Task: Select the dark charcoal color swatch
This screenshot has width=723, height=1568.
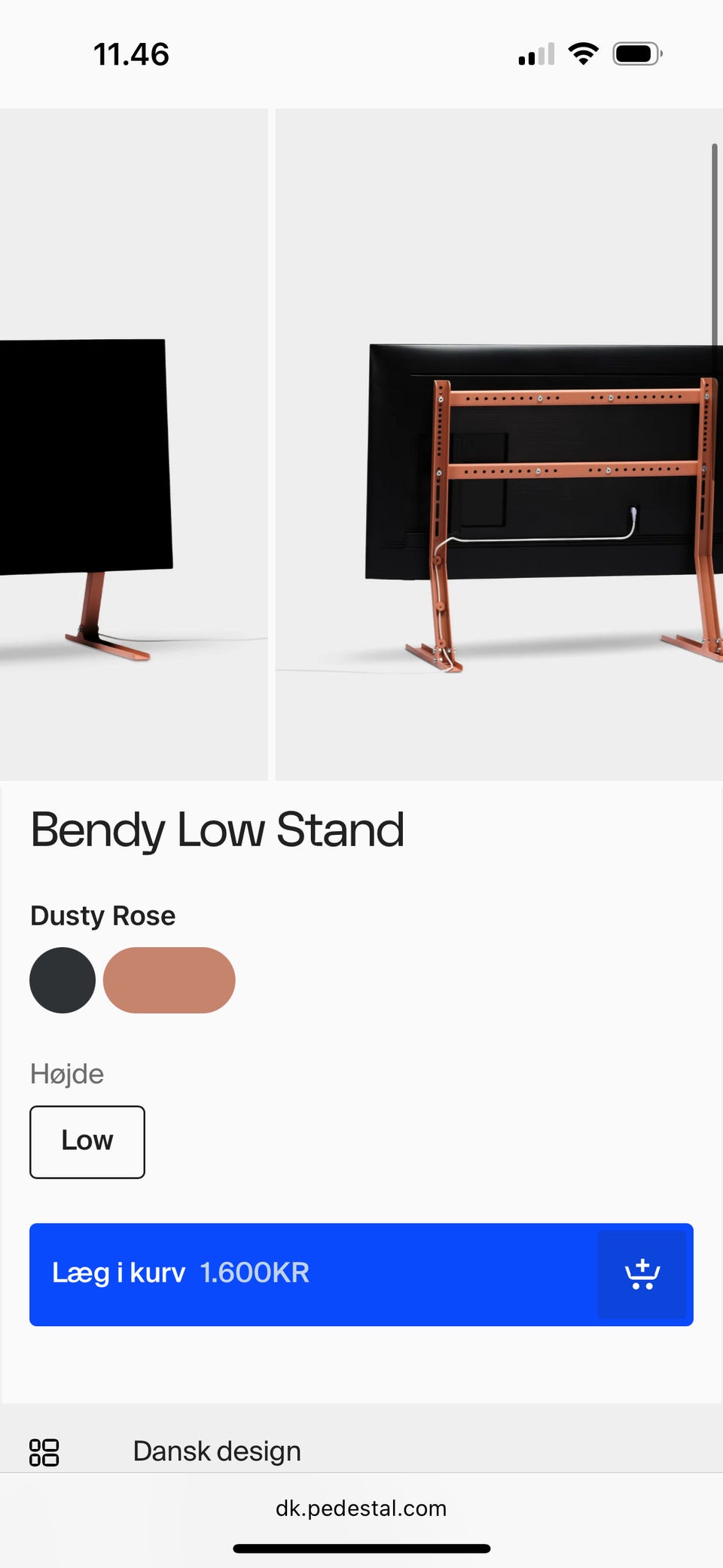Action: click(63, 980)
